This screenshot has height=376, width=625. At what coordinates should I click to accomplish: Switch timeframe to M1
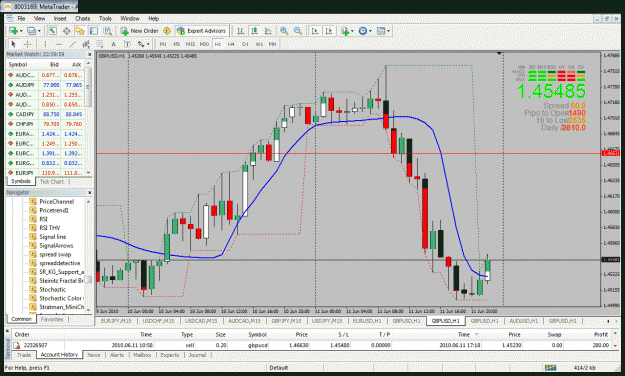(163, 44)
